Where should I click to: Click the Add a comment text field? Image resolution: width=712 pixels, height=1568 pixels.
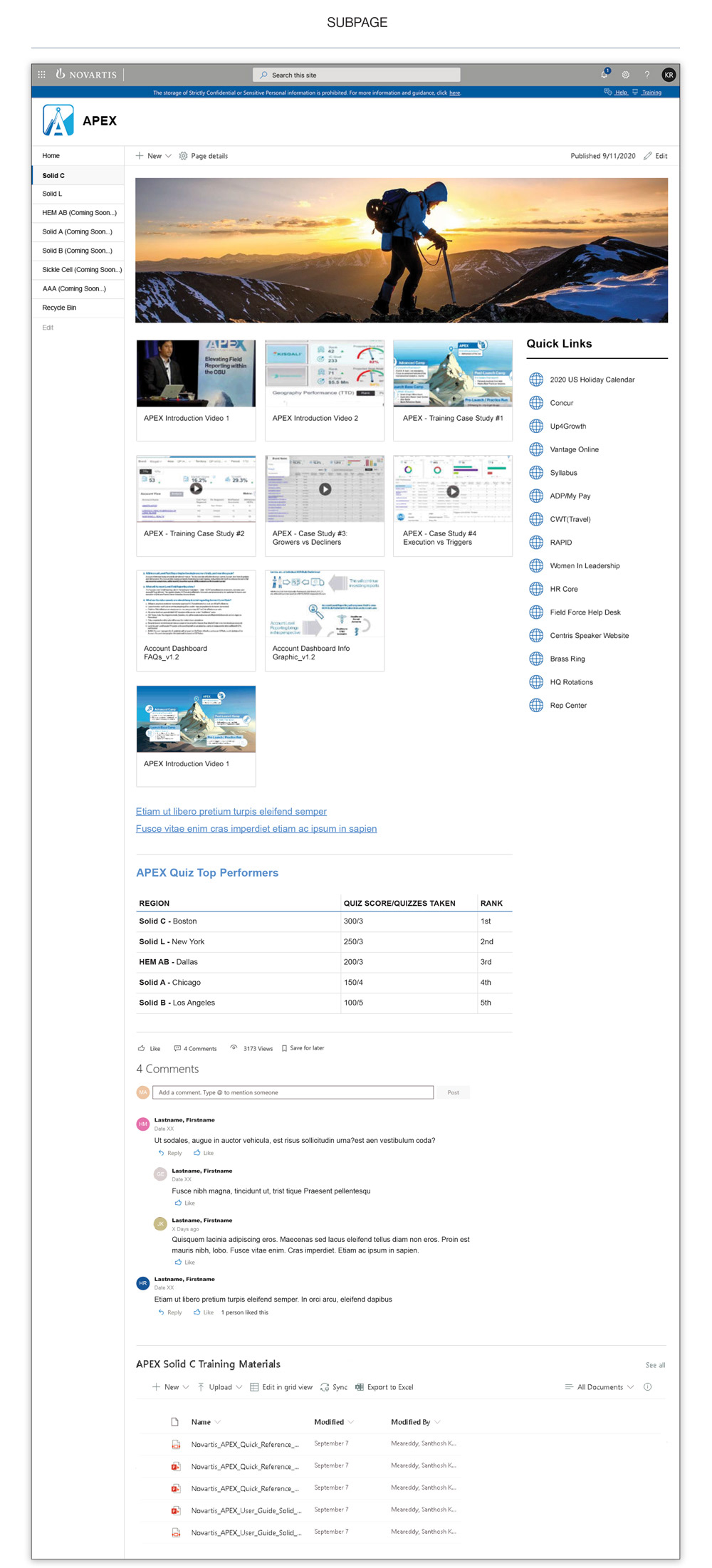point(293,1092)
